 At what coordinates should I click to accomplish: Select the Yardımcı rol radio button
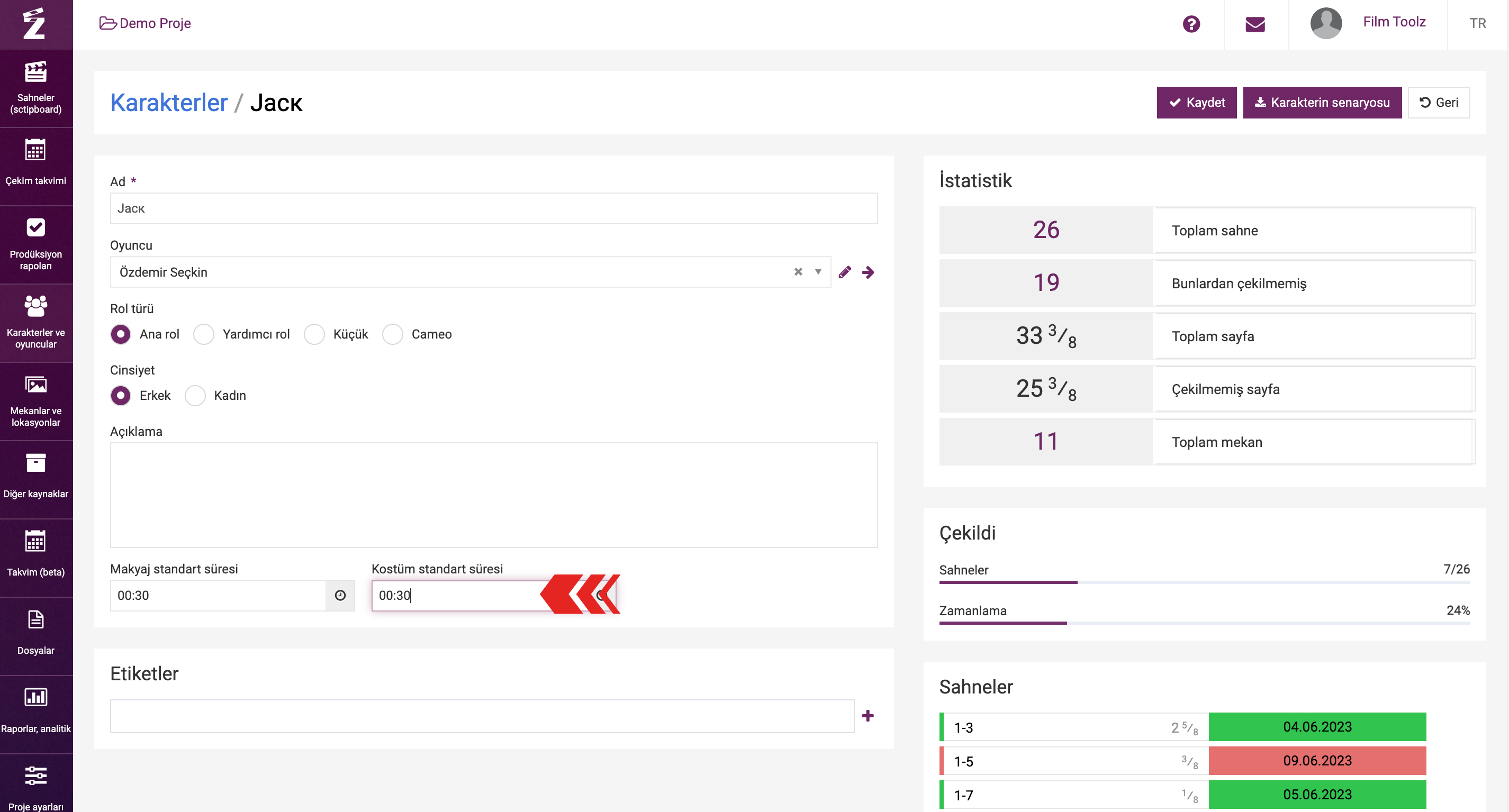coord(204,334)
